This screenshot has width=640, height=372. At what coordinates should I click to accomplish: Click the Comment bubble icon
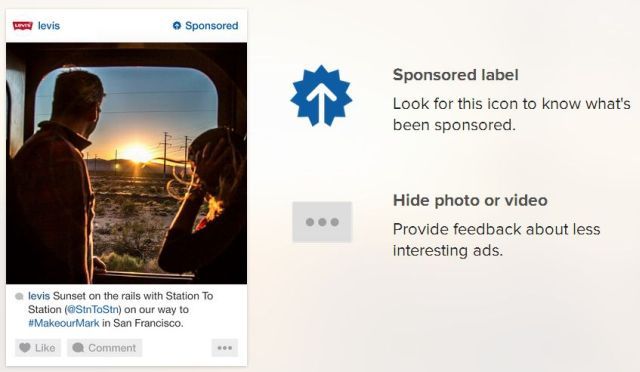coord(78,347)
